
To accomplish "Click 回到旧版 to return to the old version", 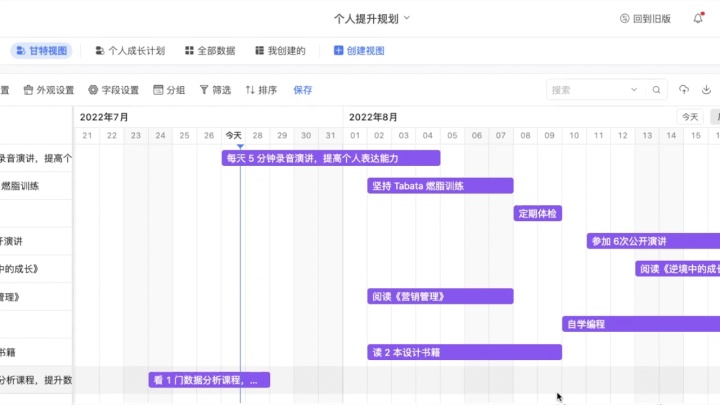I will (646, 18).
